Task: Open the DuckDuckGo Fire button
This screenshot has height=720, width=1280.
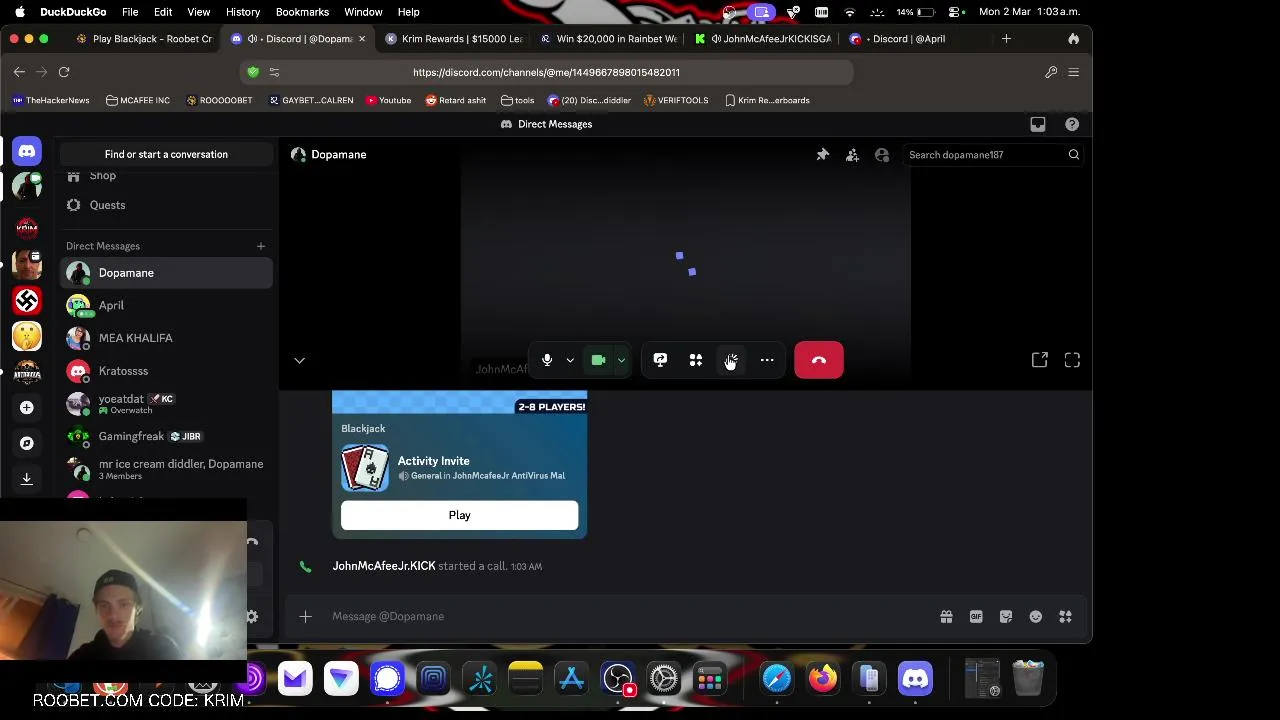Action: tap(1074, 39)
